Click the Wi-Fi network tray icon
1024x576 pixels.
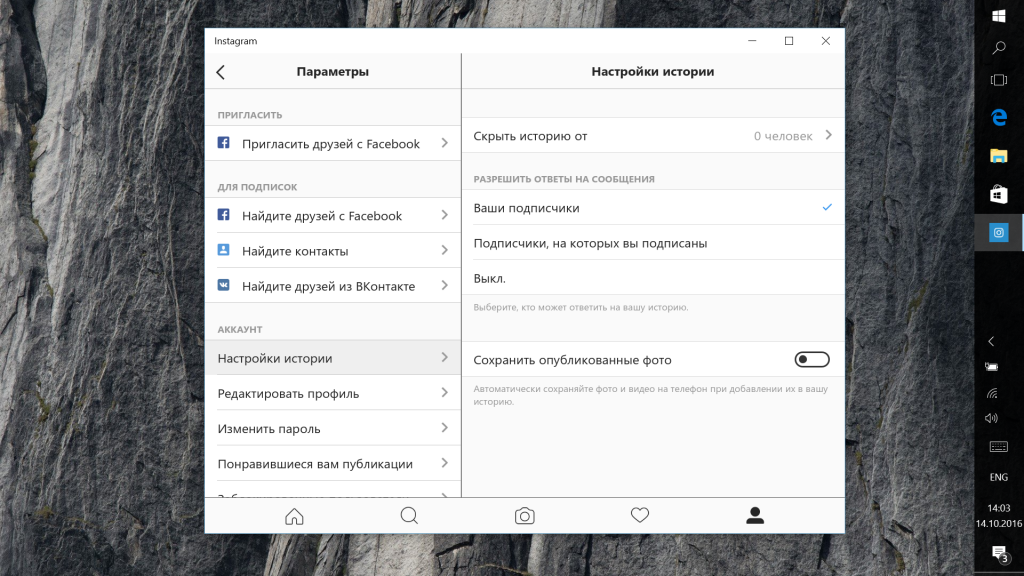(991, 393)
